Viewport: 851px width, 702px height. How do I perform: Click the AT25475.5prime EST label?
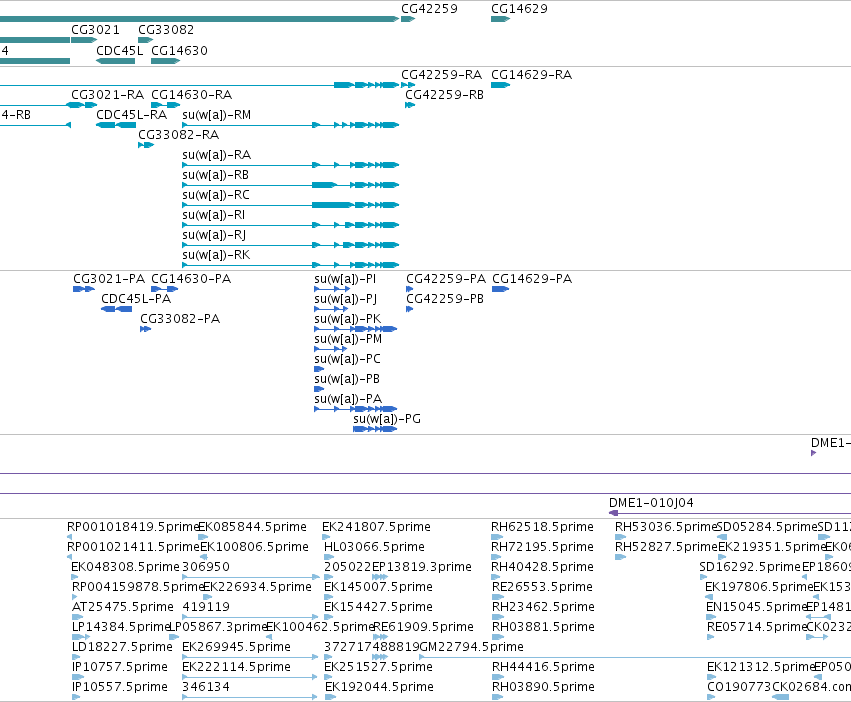[123, 607]
